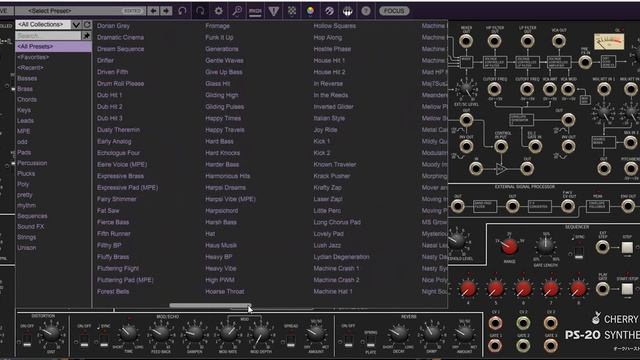Open the MIDI tab icon
Viewport: 640px width, 360px height.
point(255,11)
